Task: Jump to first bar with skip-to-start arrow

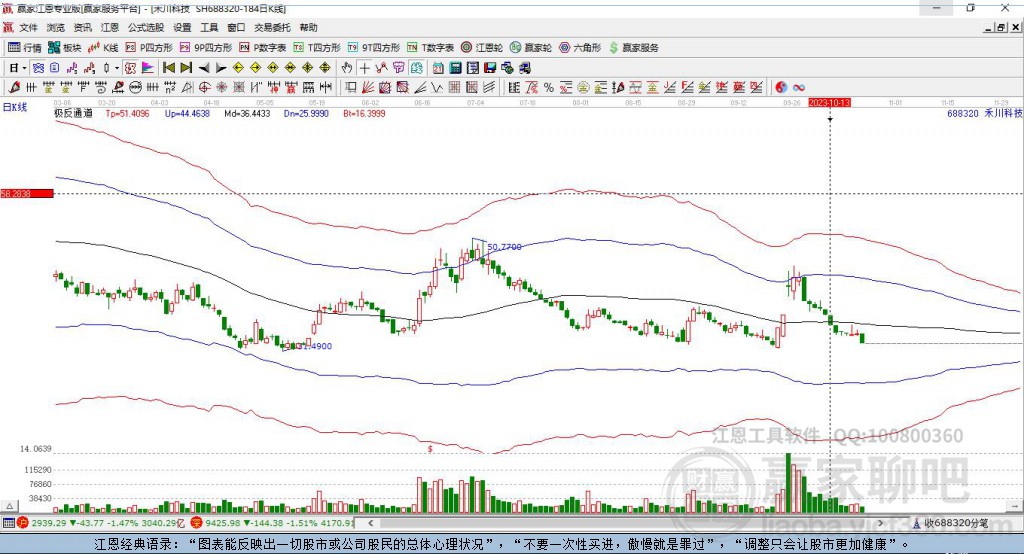Action: (169, 68)
